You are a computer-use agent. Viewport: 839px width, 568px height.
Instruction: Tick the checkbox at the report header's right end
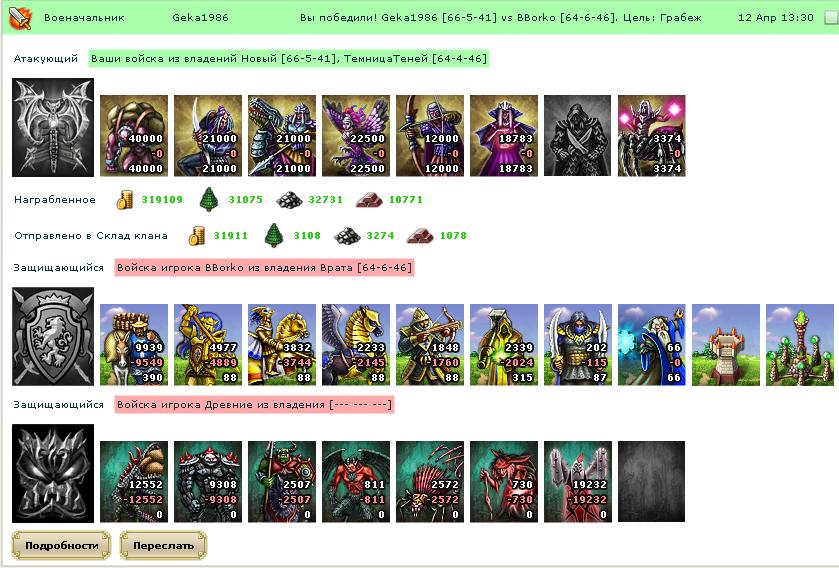(831, 18)
